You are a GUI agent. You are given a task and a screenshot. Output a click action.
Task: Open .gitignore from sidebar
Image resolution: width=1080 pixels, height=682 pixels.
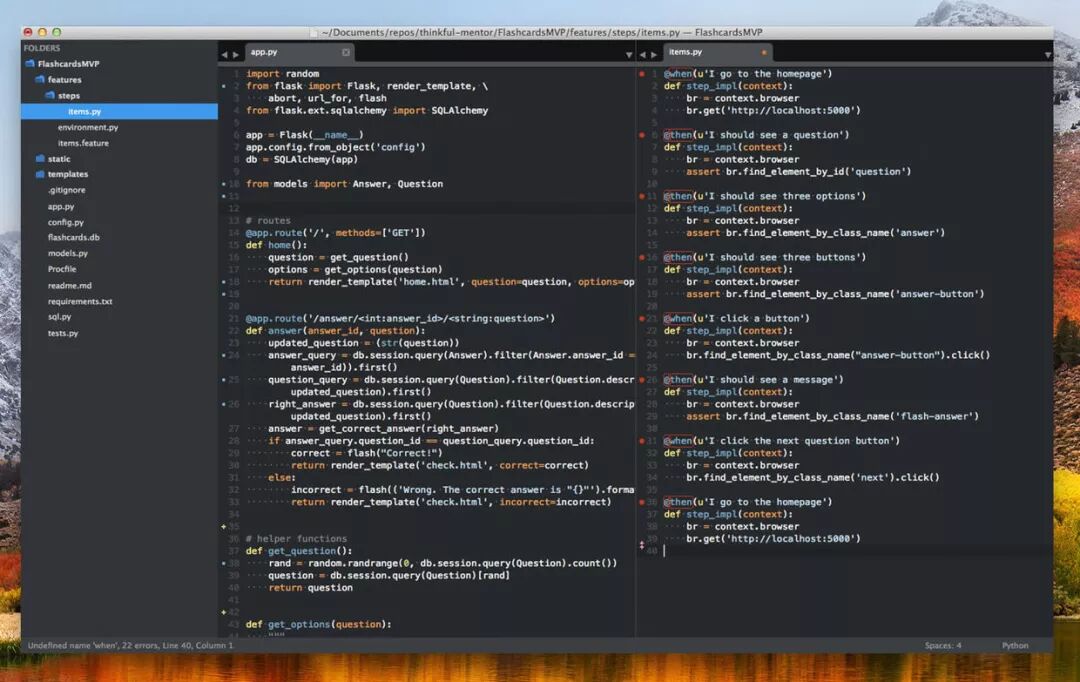click(67, 190)
